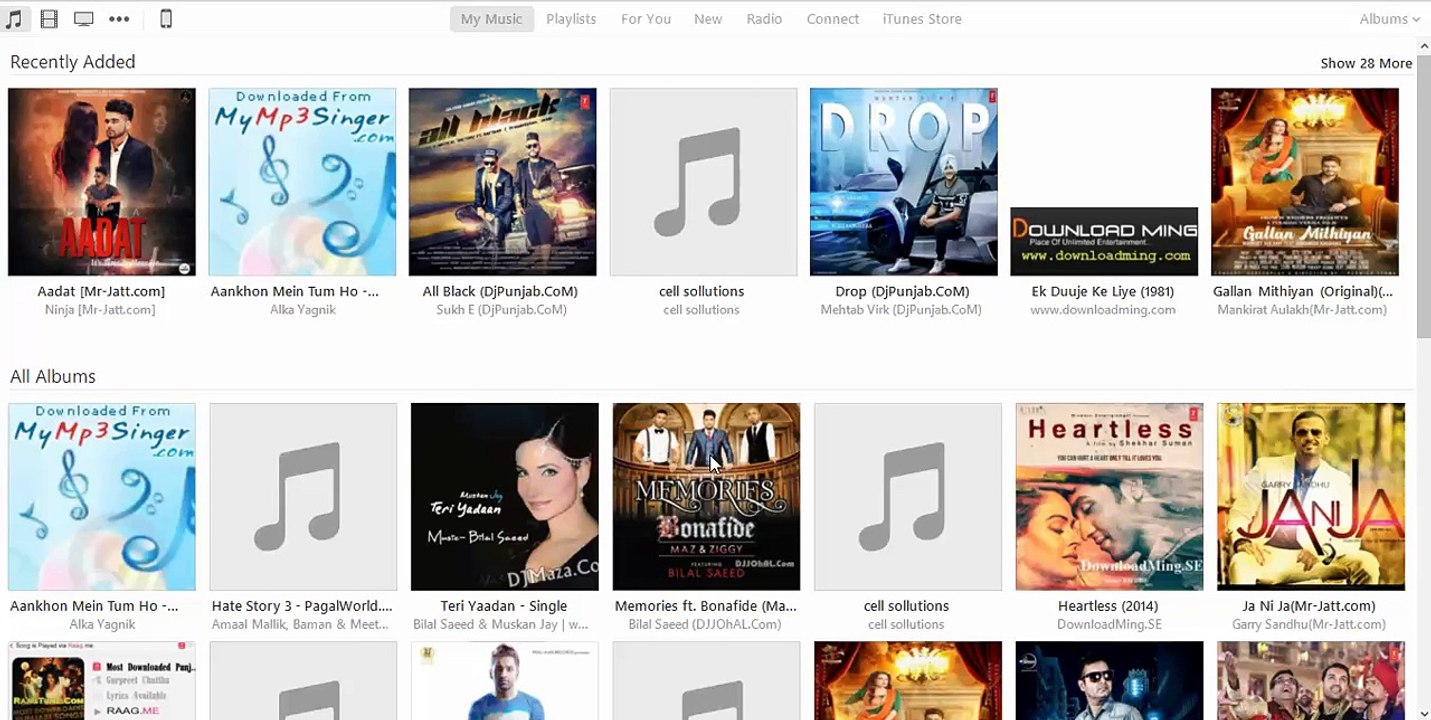Select the Heartless album artwork
This screenshot has height=720, width=1431.
coord(1109,497)
